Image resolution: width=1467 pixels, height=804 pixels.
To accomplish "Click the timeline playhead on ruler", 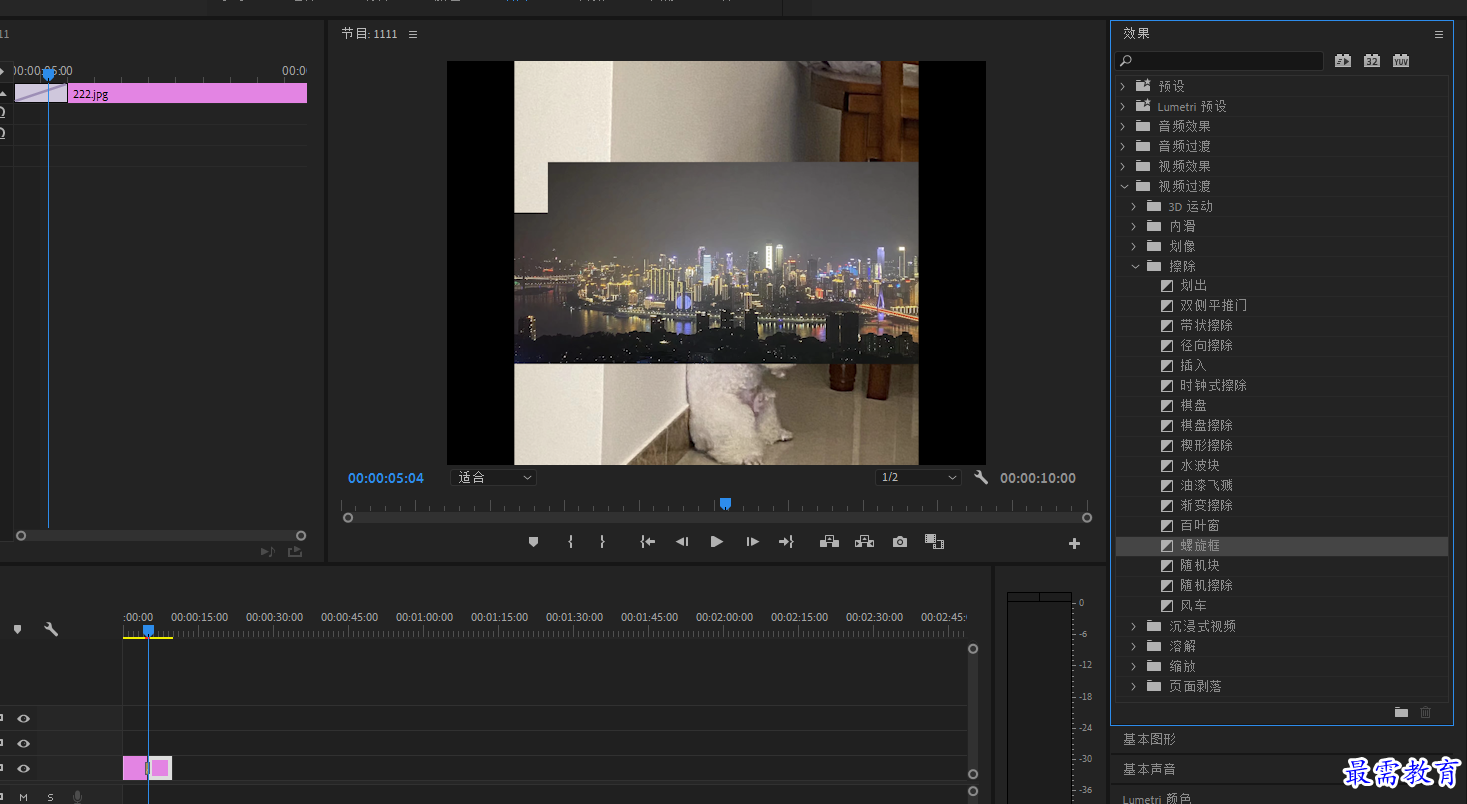I will point(148,630).
